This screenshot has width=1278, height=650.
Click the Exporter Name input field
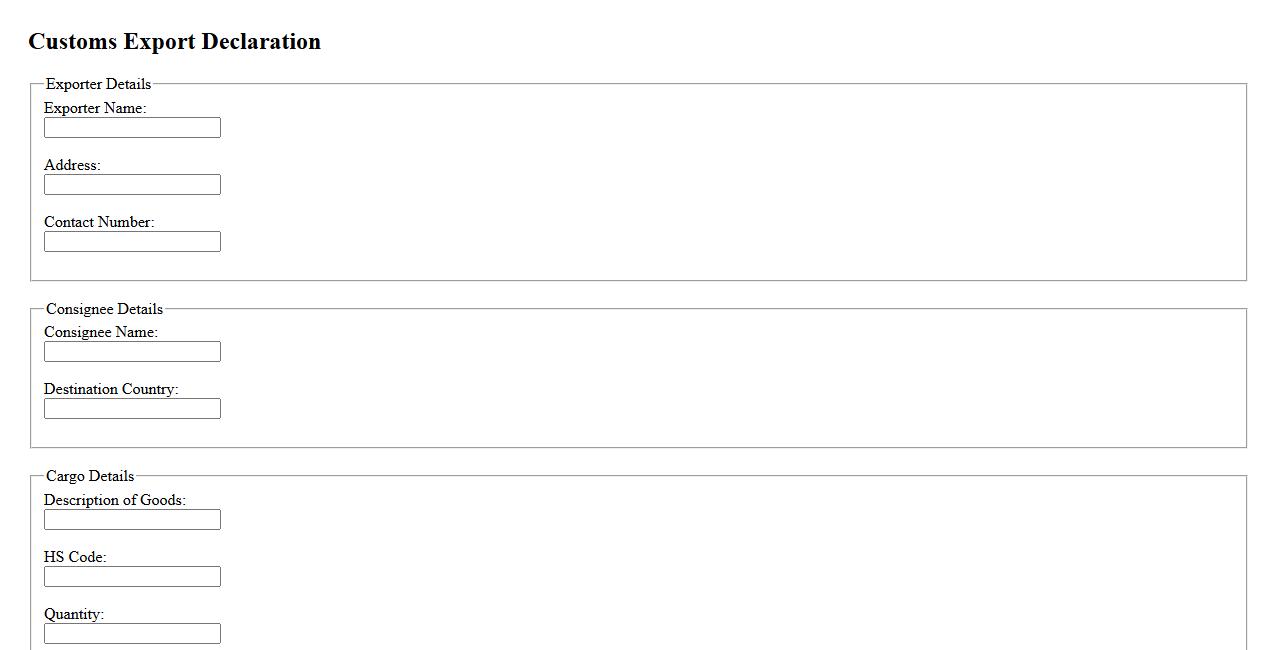(x=132, y=128)
